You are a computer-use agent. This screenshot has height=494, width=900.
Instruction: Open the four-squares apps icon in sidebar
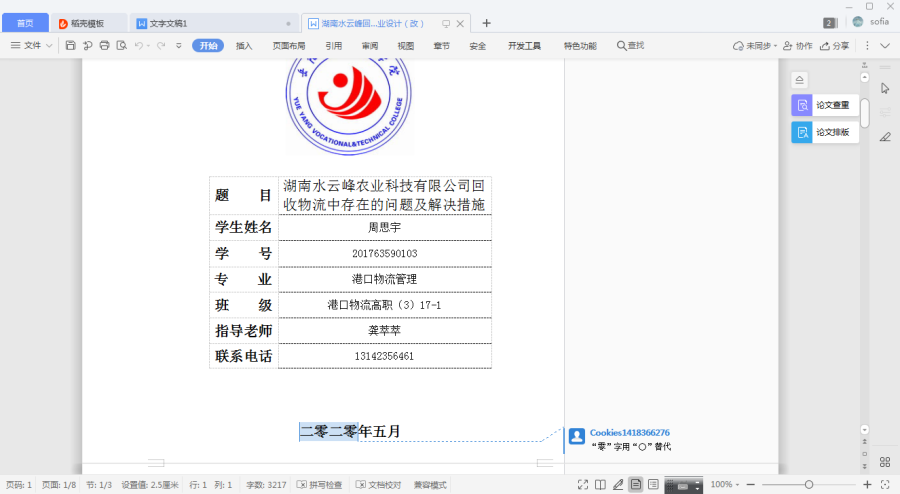pos(885,462)
